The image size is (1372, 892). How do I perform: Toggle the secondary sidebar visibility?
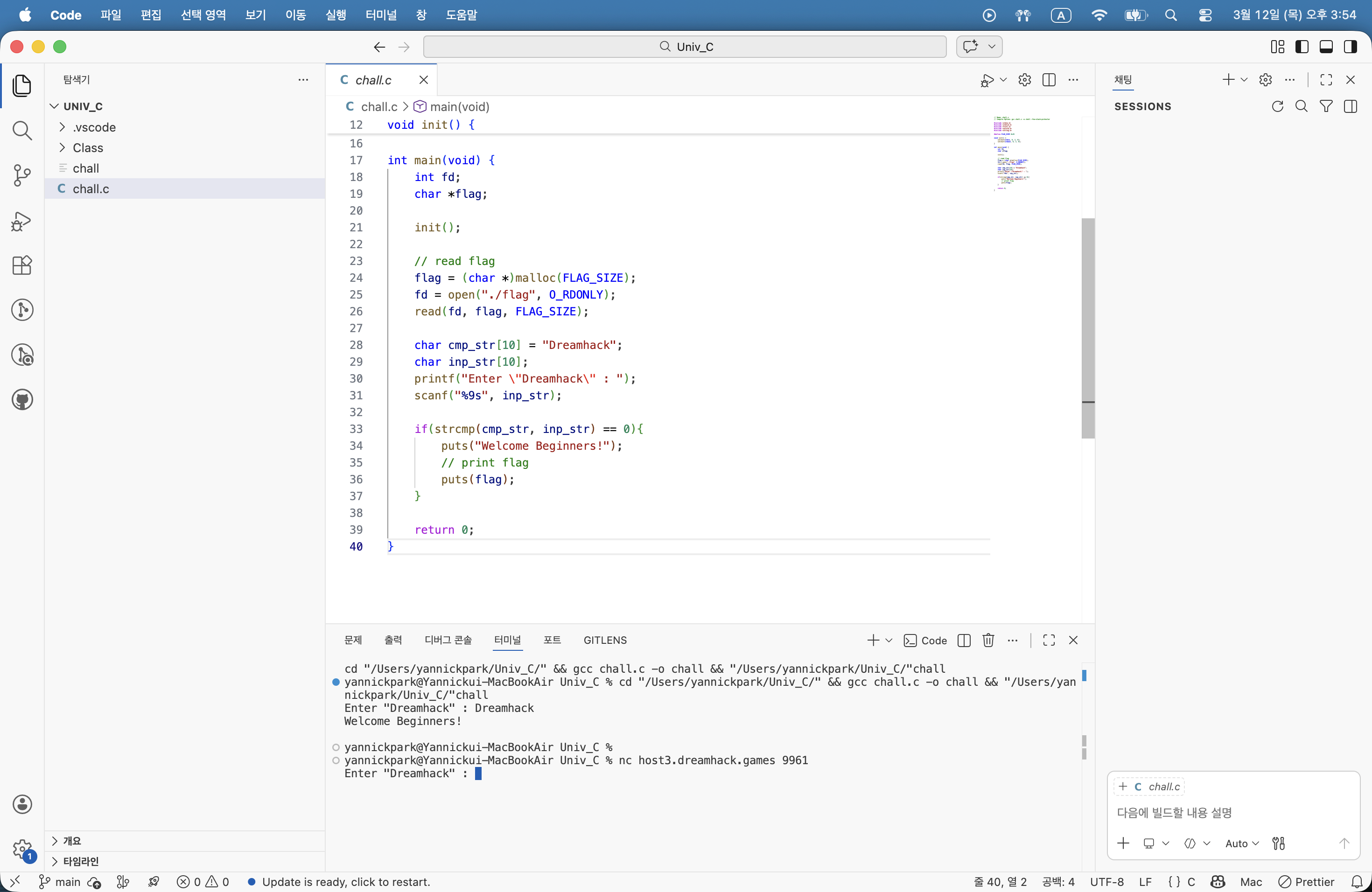coord(1350,47)
